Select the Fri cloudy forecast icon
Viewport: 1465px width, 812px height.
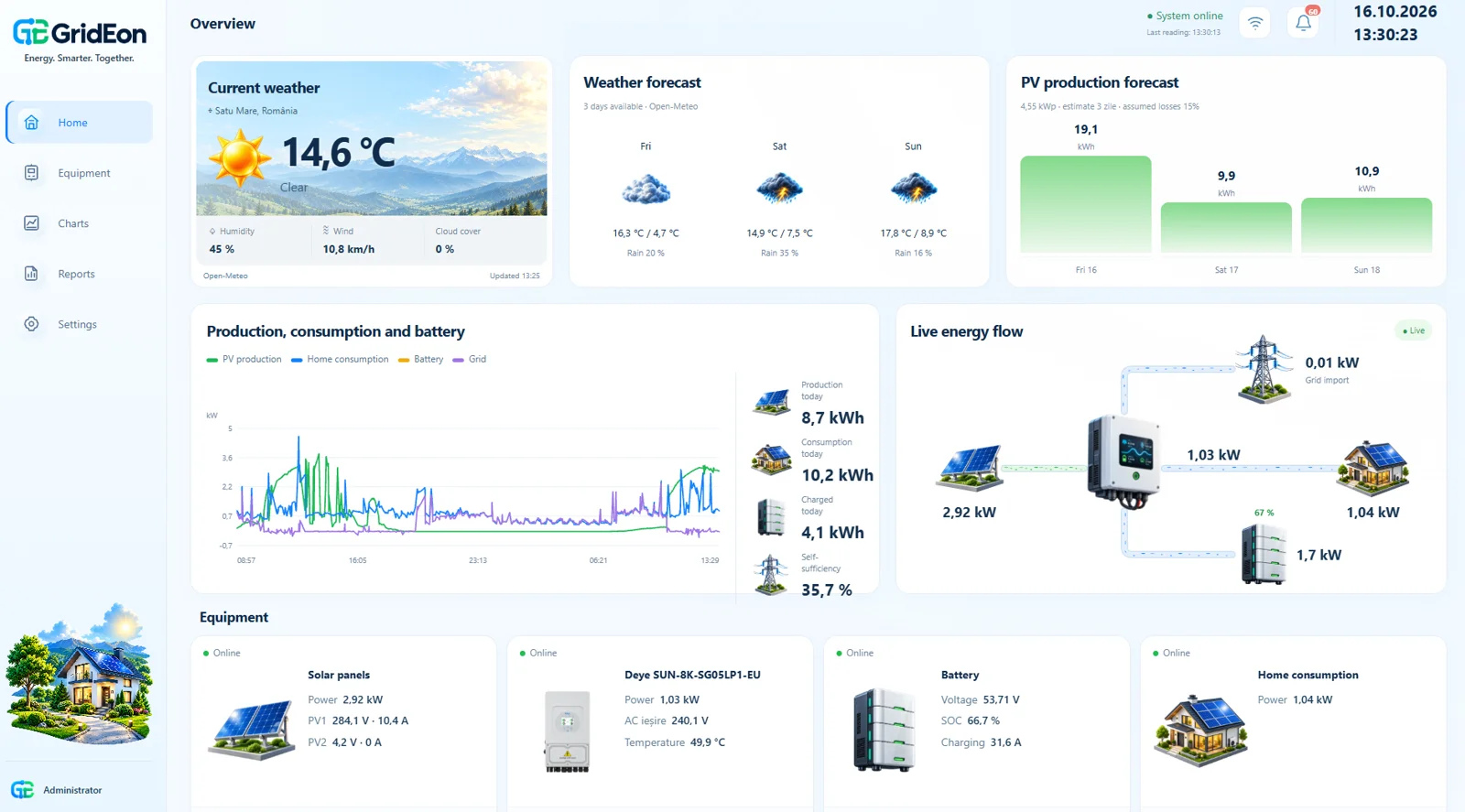click(x=646, y=189)
